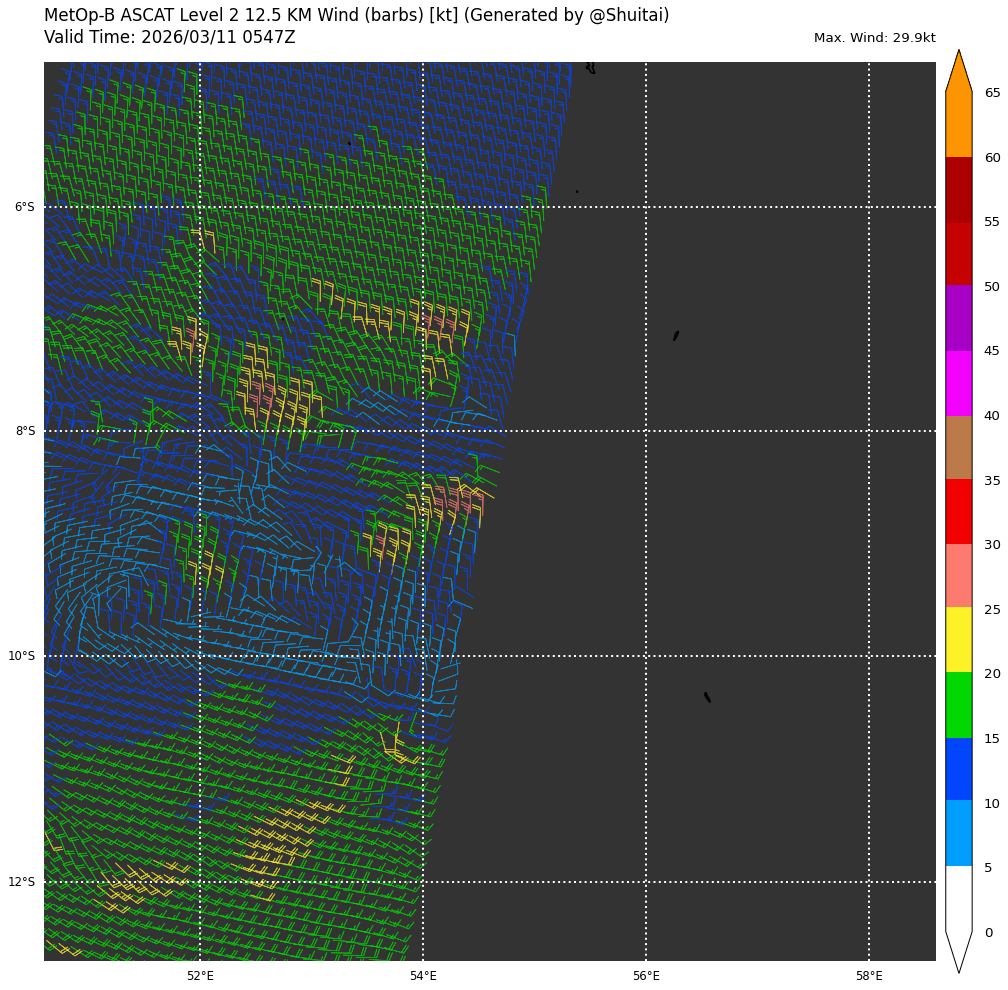Screen dimensions: 1008x990
Task: Click the magenta 40-45 kt colorbar band
Action: [x=958, y=383]
